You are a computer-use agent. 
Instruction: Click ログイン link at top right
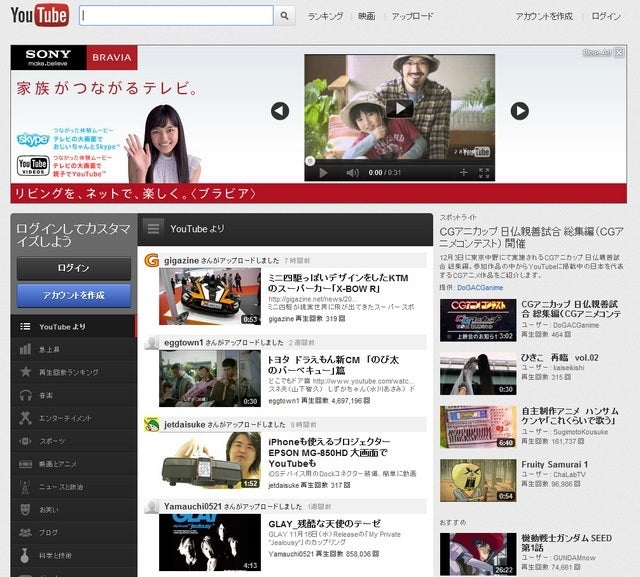click(606, 16)
